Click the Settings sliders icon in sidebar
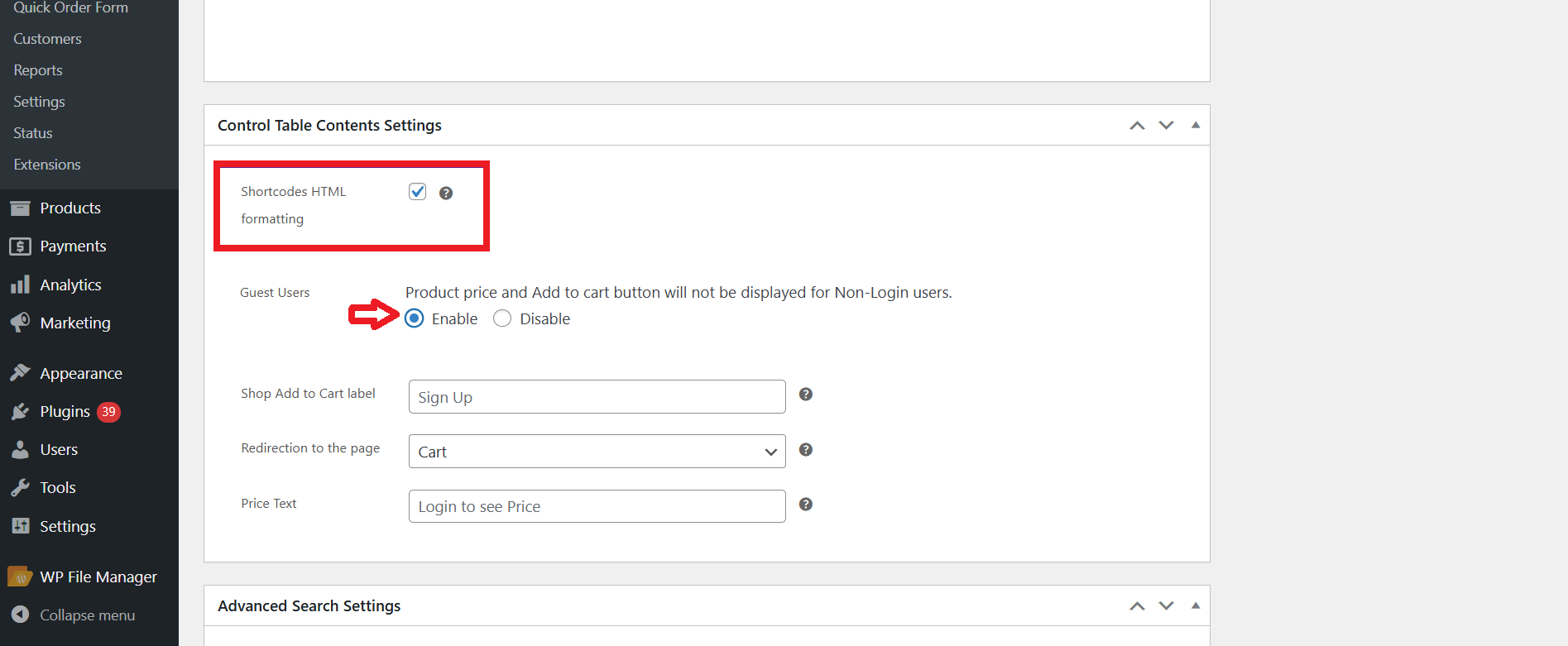1568x646 pixels. tap(20, 526)
